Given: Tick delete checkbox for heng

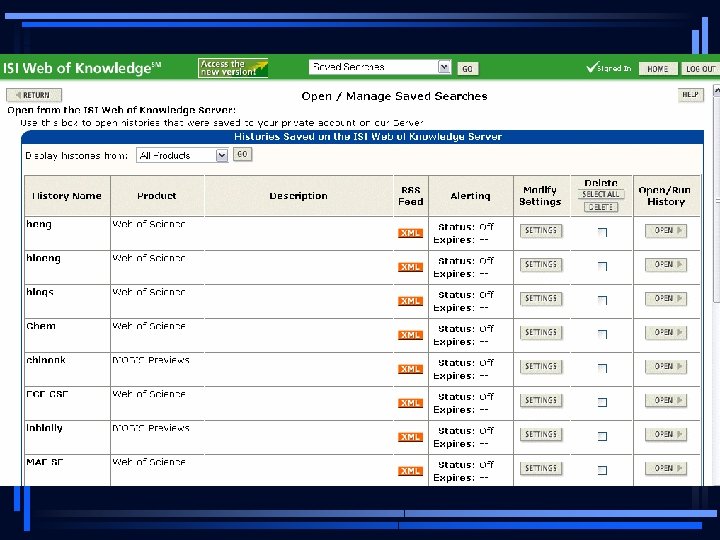Looking at the screenshot, I should [602, 232].
